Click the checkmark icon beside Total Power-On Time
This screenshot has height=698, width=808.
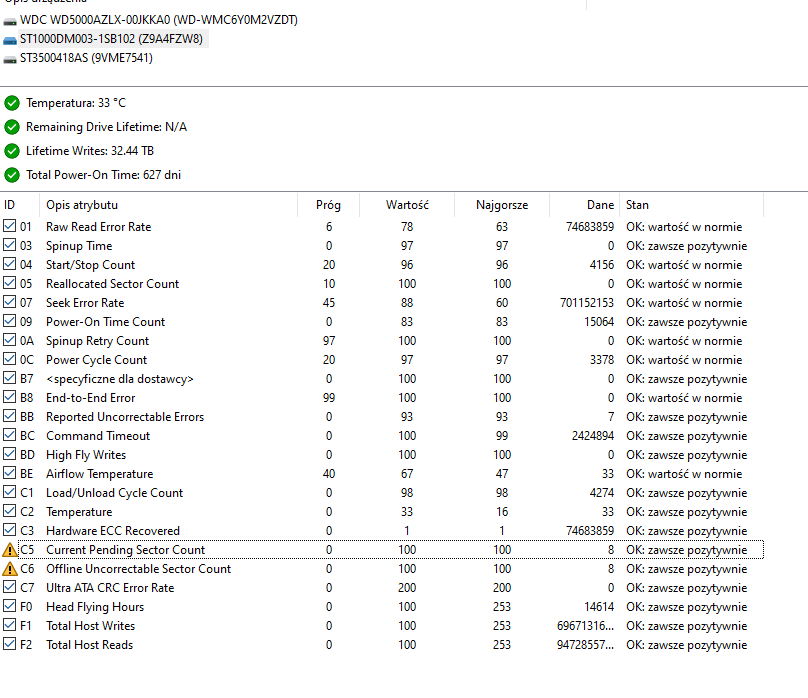point(11,174)
